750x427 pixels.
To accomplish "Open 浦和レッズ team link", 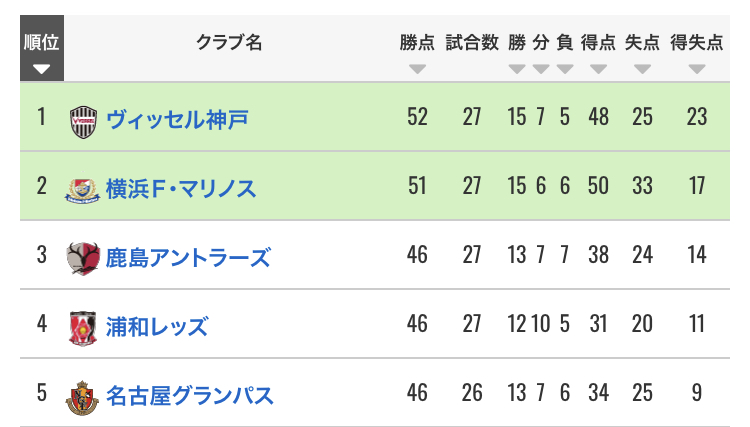I will (157, 327).
